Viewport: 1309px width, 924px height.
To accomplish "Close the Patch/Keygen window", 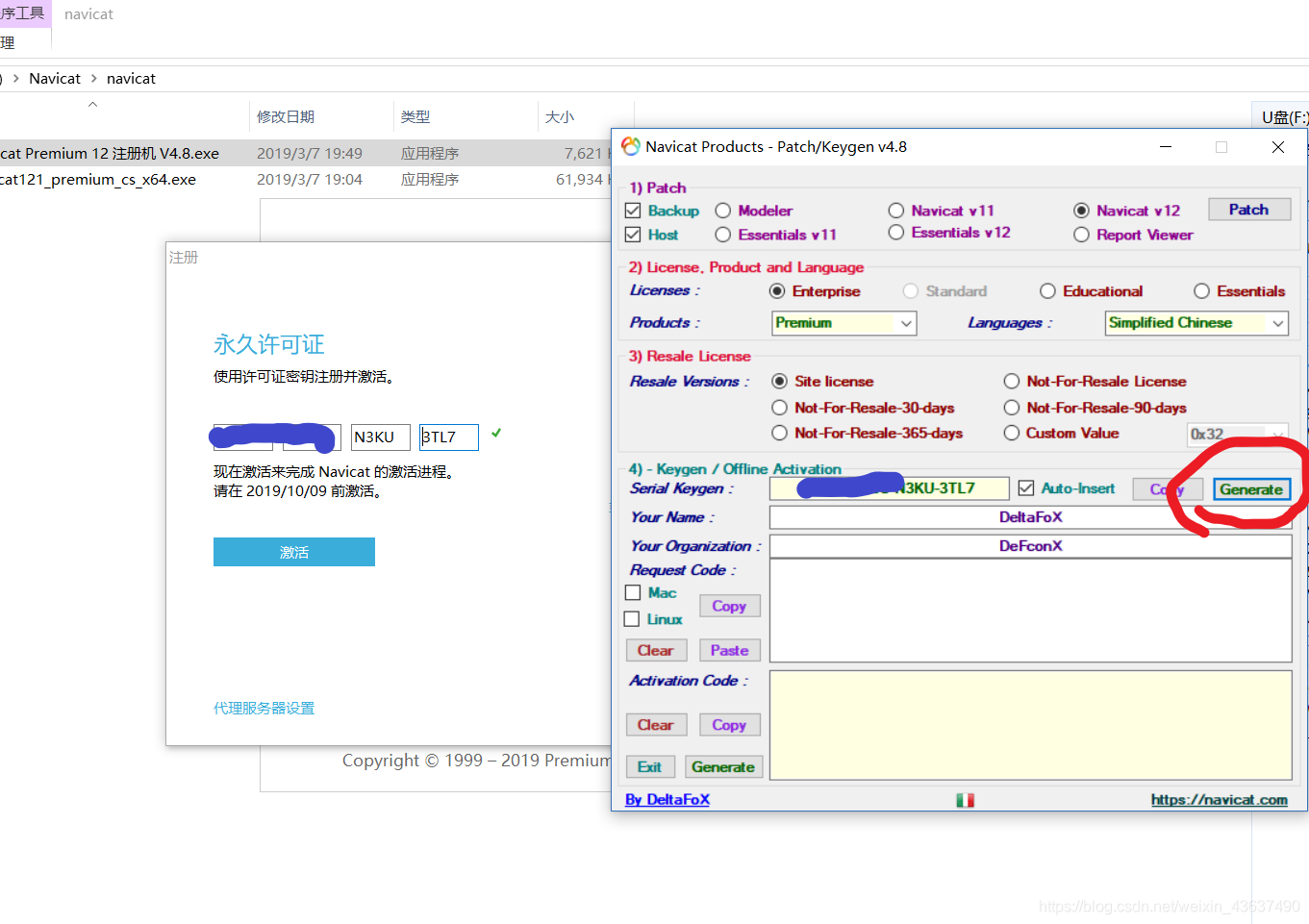I will tap(1278, 147).
